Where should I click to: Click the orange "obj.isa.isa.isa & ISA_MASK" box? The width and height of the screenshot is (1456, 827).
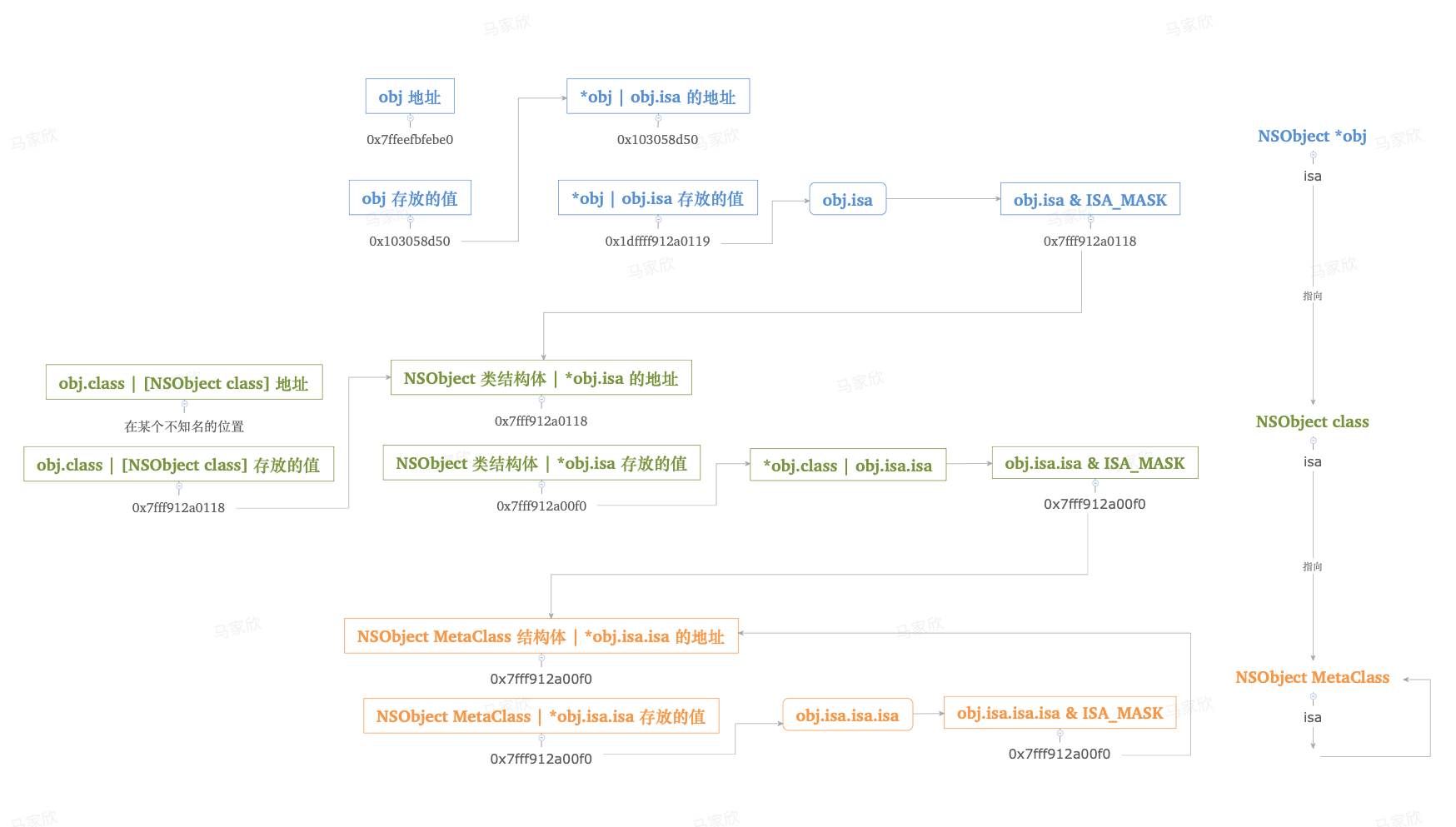click(1060, 713)
